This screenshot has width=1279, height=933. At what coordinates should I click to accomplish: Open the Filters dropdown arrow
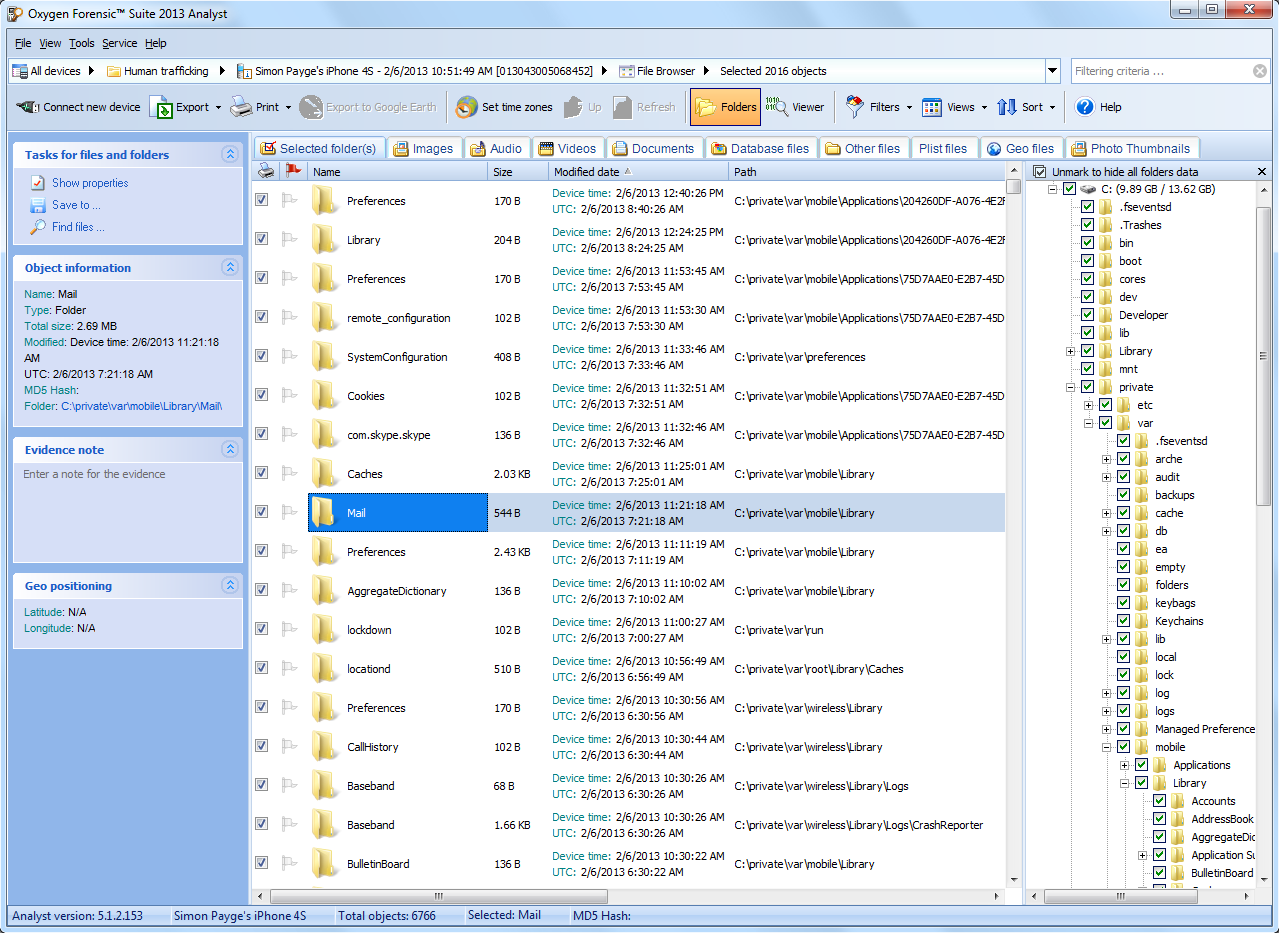(x=909, y=107)
